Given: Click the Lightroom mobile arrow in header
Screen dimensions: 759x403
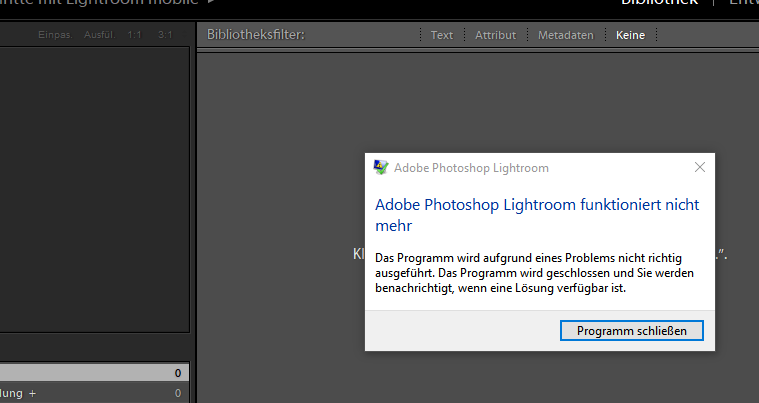Looking at the screenshot, I should (211, 2).
